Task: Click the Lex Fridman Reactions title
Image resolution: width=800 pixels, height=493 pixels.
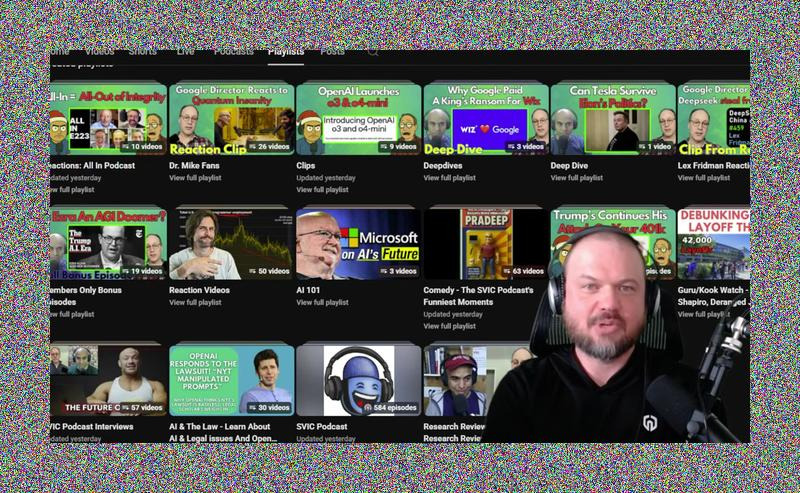Action: coord(713,165)
